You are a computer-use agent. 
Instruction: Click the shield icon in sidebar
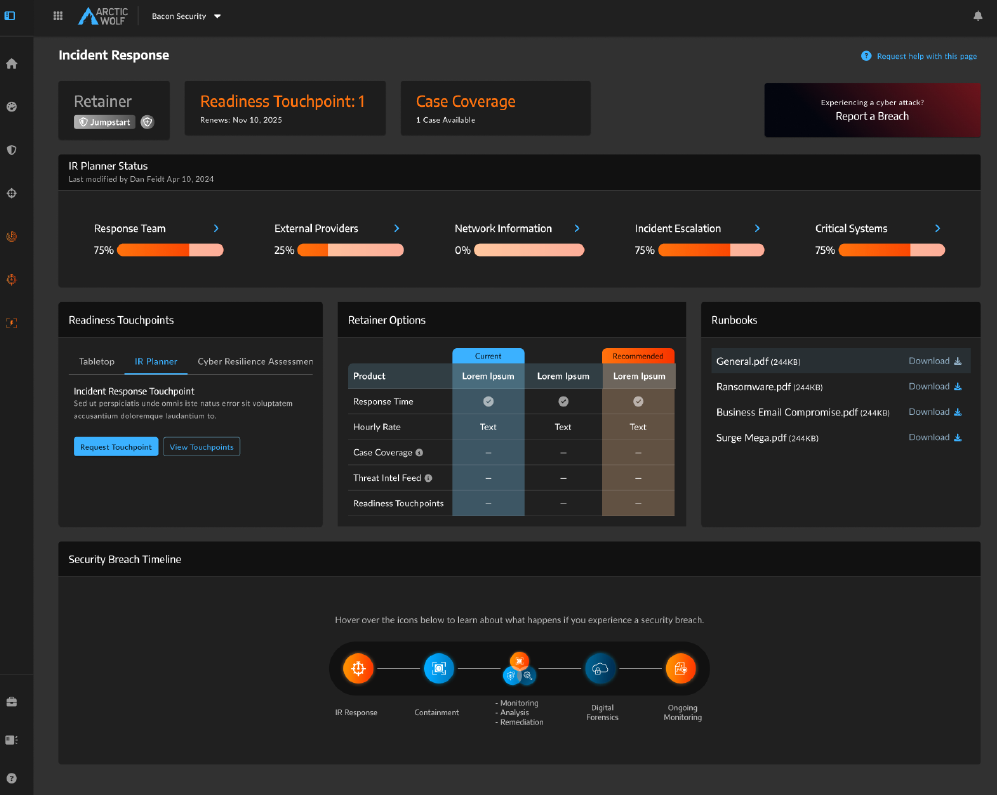(12, 150)
